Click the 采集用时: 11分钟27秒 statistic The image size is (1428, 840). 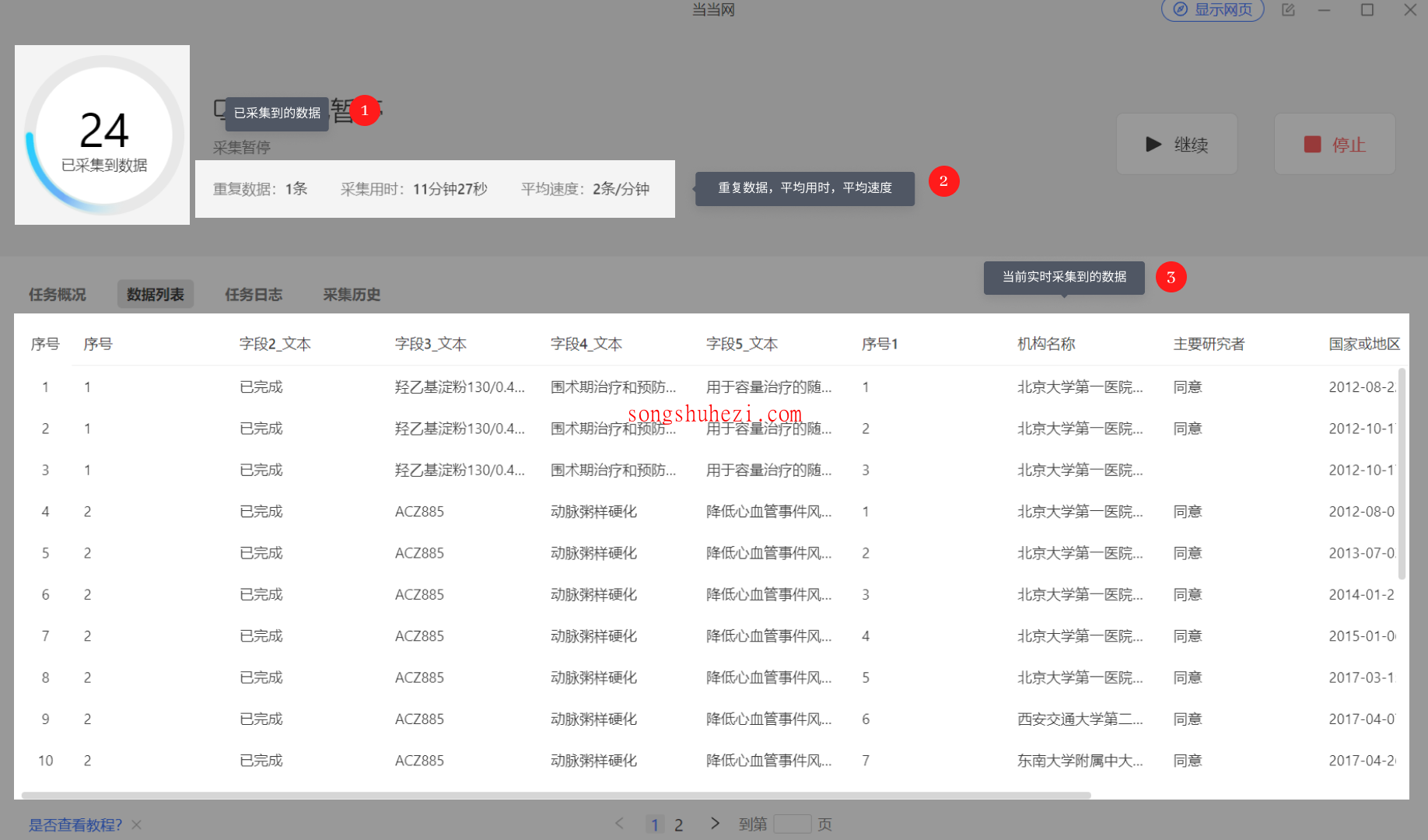[x=414, y=189]
